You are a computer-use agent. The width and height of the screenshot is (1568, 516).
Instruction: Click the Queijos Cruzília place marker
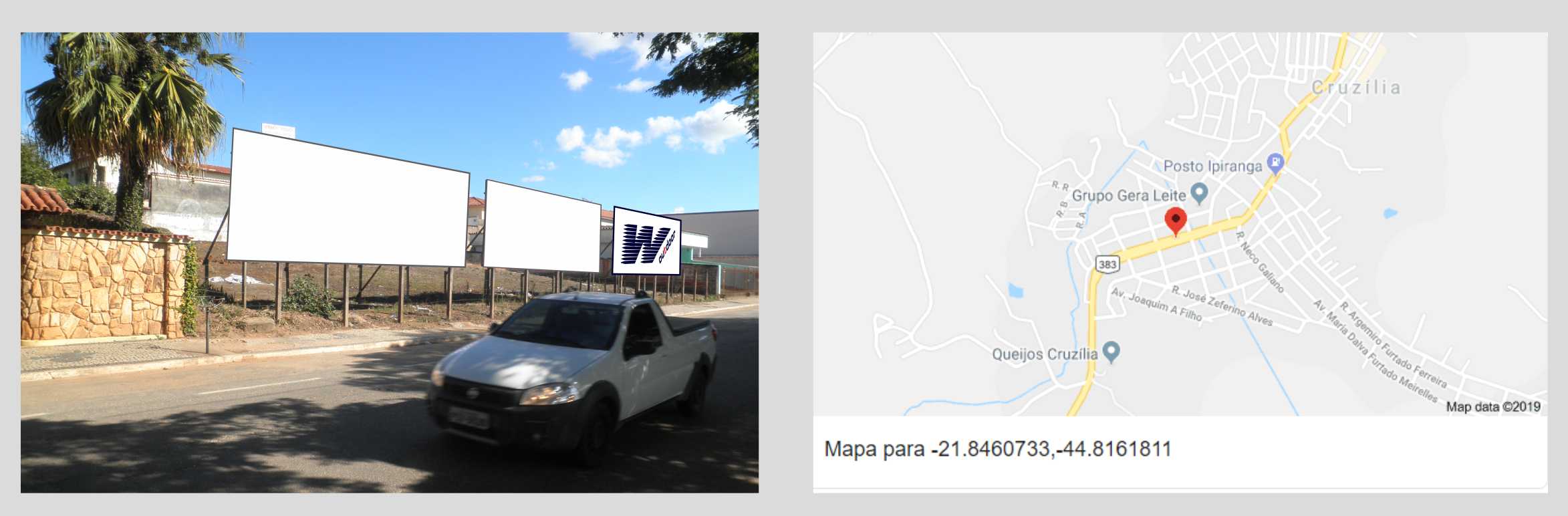[1111, 352]
